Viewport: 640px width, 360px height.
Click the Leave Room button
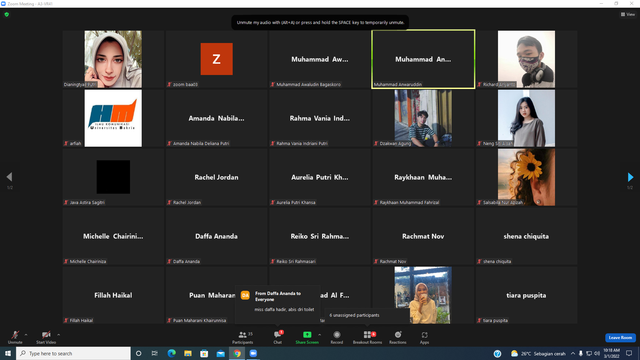coord(620,338)
